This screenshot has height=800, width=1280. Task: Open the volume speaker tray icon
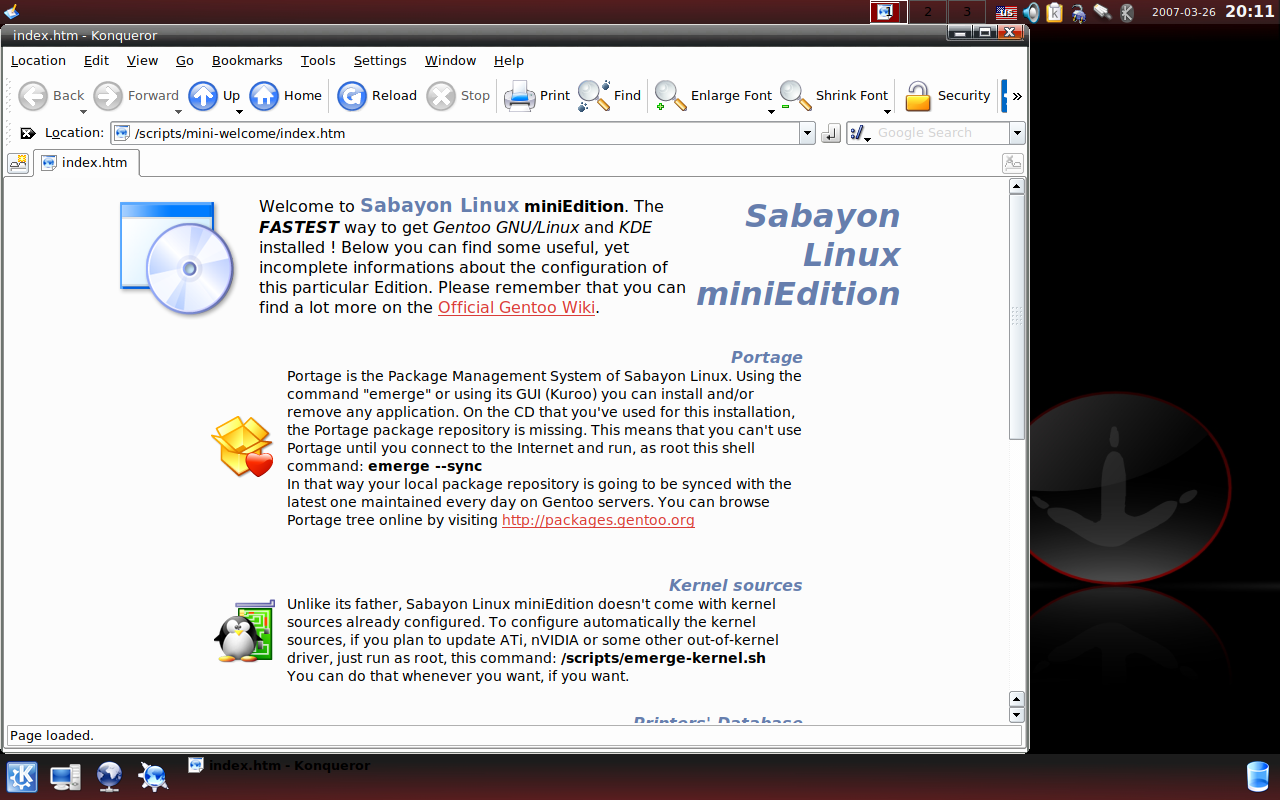(1030, 12)
